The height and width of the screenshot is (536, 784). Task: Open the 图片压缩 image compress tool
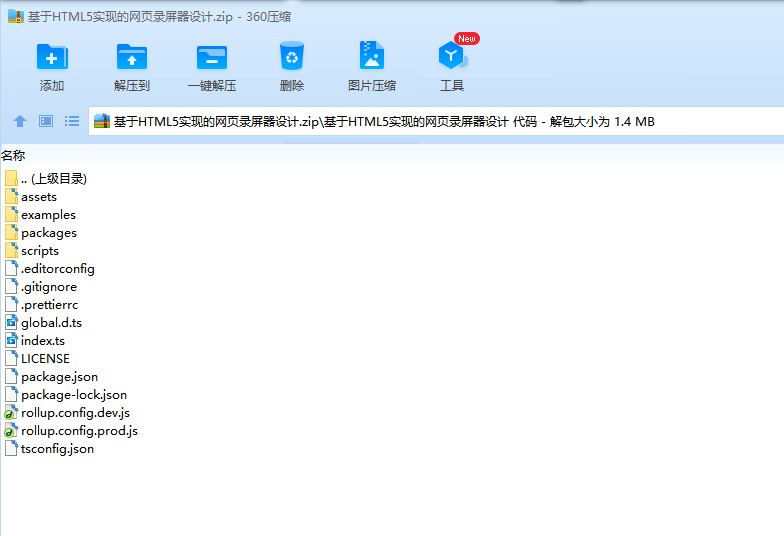coord(372,56)
